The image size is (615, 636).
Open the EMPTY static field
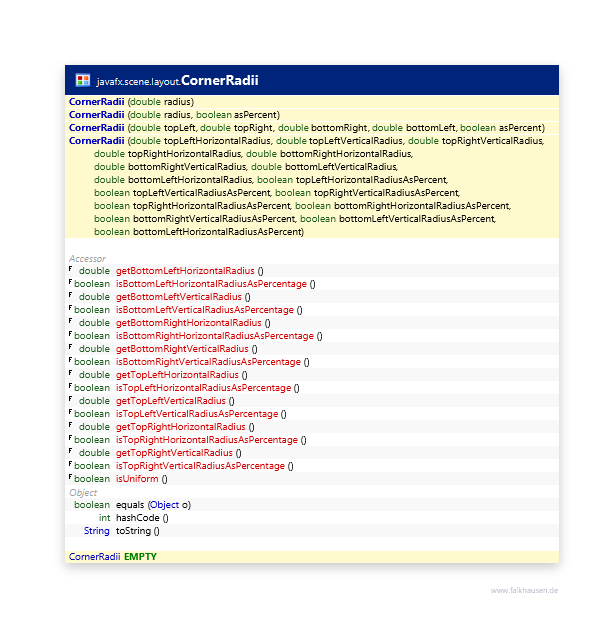(140, 556)
